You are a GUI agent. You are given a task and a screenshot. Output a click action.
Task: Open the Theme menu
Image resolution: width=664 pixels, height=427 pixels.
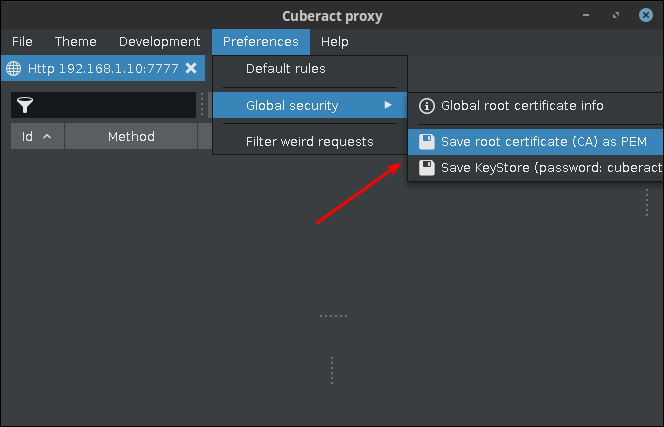pos(75,42)
